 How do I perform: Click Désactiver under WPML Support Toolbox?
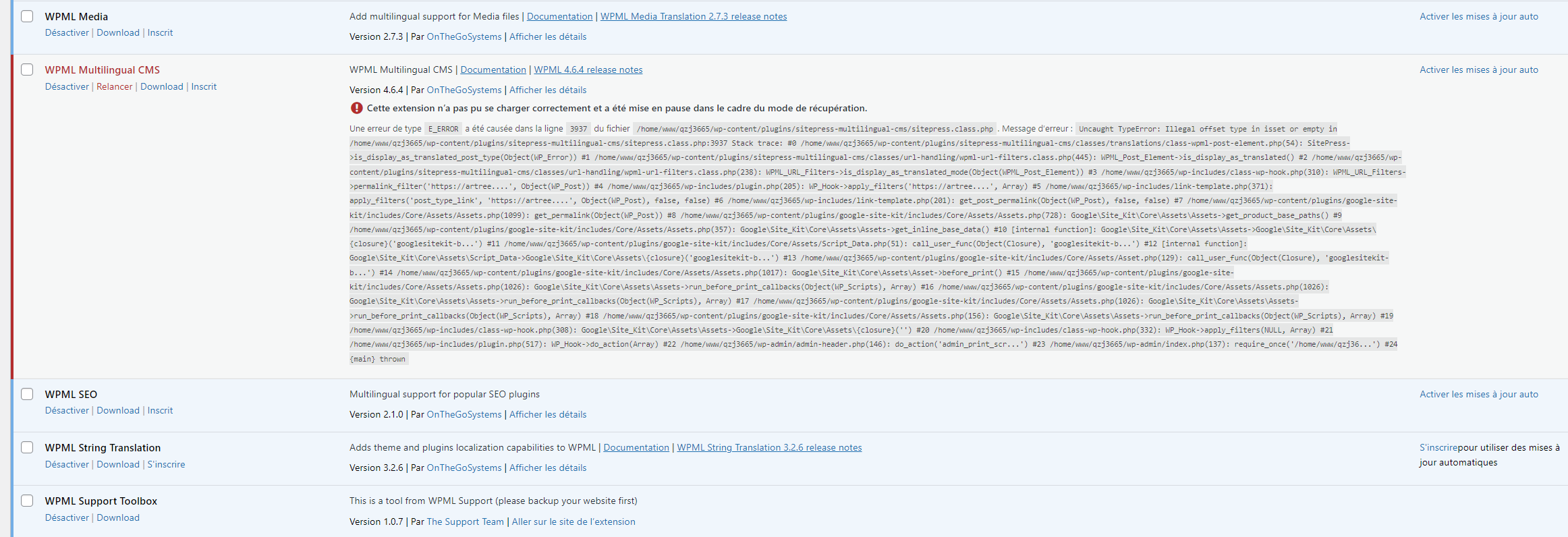[x=67, y=517]
